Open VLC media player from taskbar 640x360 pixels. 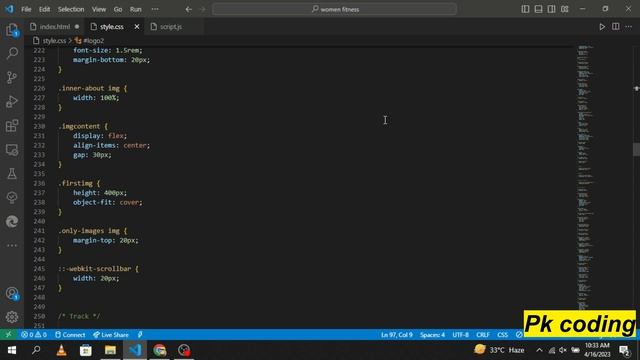pos(61,350)
